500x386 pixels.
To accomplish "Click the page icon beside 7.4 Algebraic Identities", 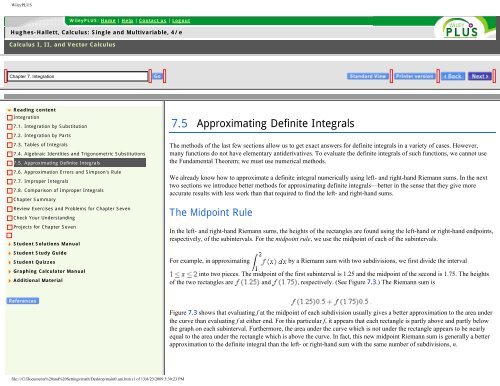I will click(10, 154).
